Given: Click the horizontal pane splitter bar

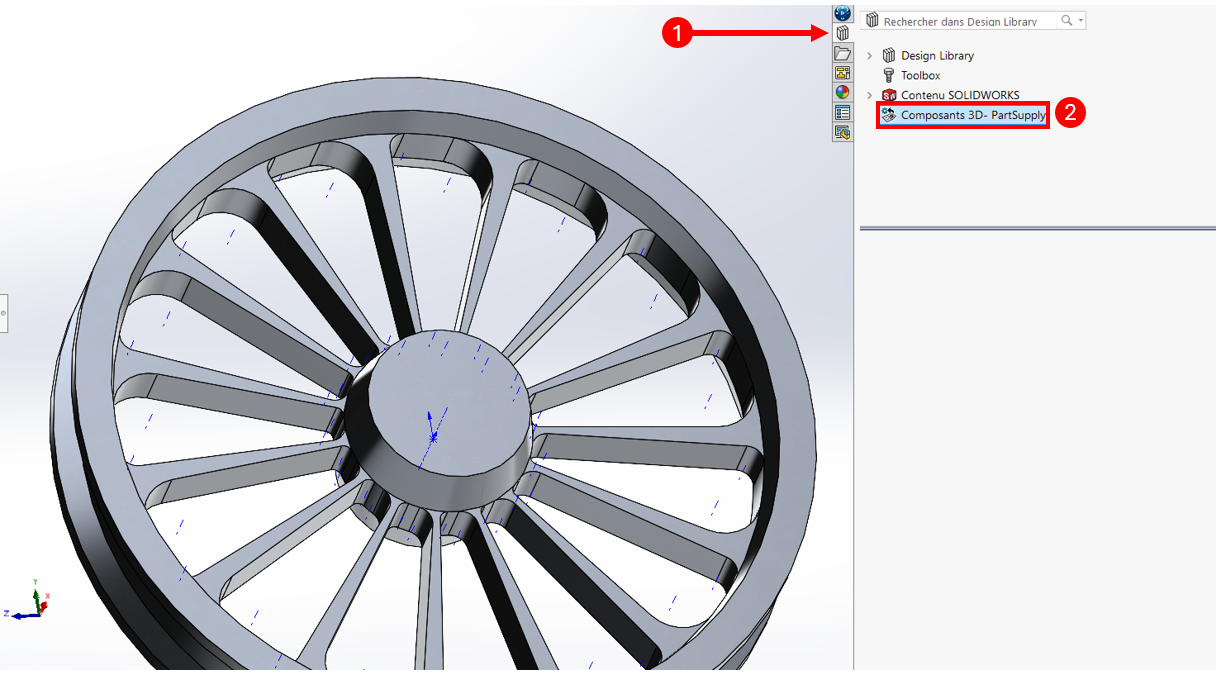Looking at the screenshot, I should click(1037, 228).
